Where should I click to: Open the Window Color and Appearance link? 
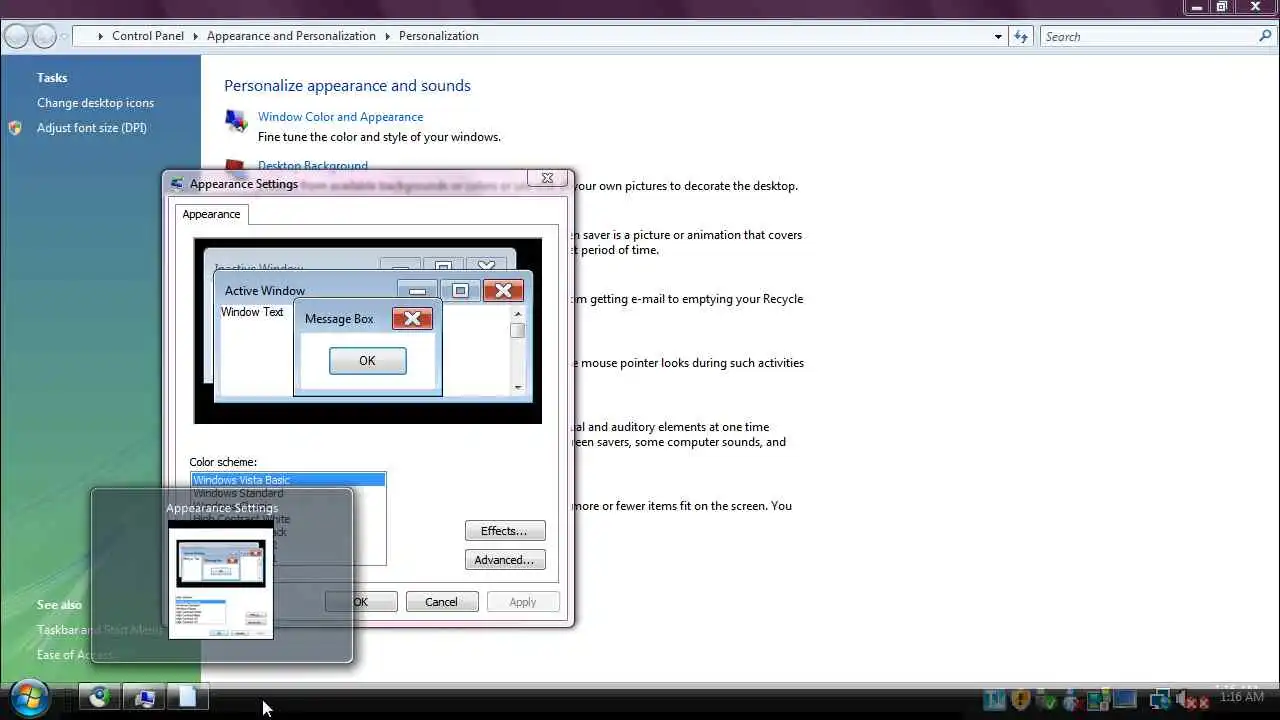(x=340, y=117)
